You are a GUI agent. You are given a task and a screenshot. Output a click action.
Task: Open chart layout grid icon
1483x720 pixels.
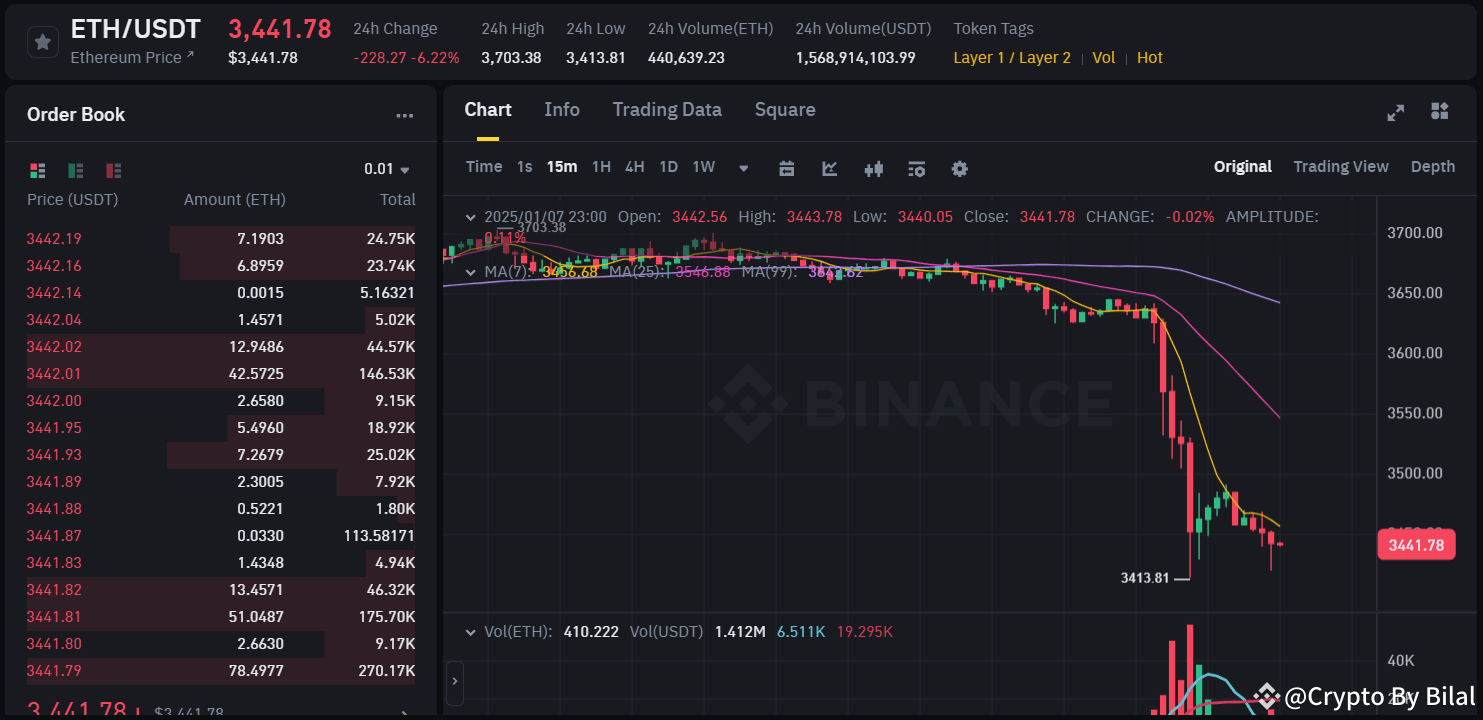point(1440,111)
